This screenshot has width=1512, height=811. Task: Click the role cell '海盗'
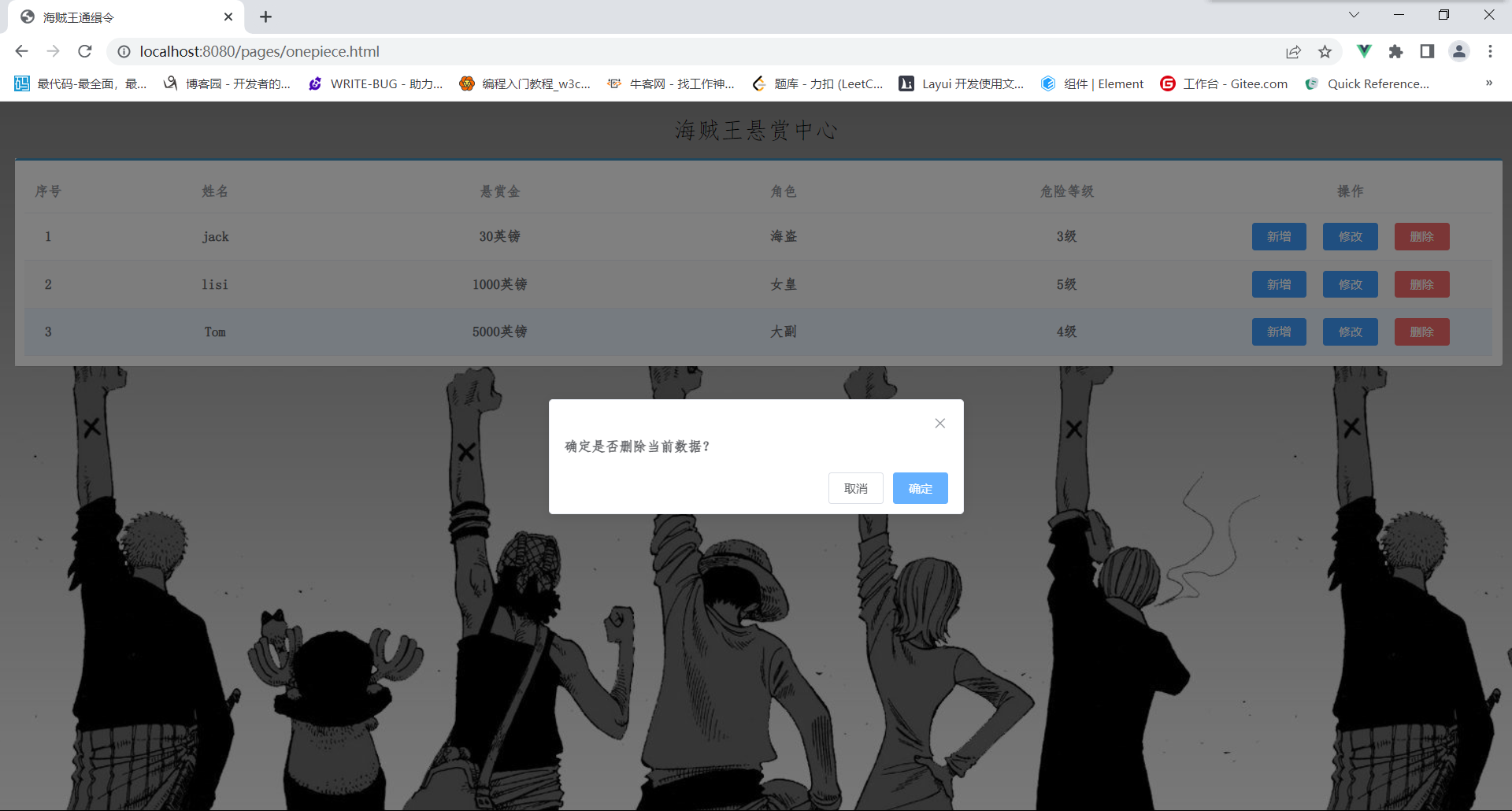[784, 236]
